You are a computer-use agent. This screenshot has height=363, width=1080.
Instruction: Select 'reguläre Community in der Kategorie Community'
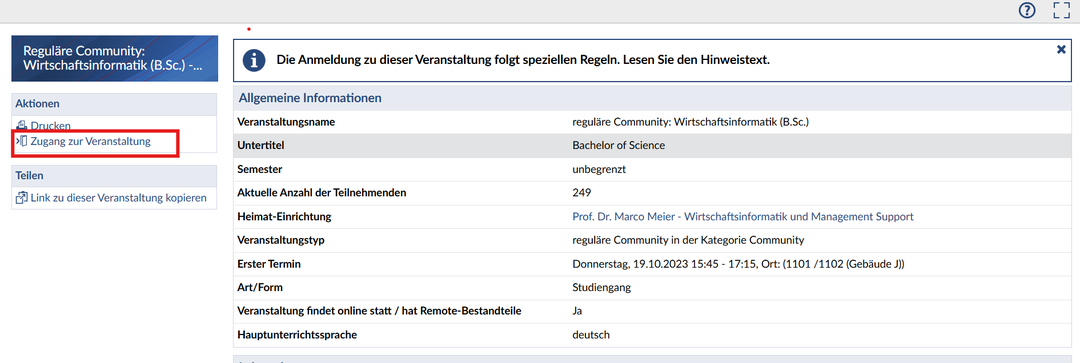pyautogui.click(x=688, y=240)
